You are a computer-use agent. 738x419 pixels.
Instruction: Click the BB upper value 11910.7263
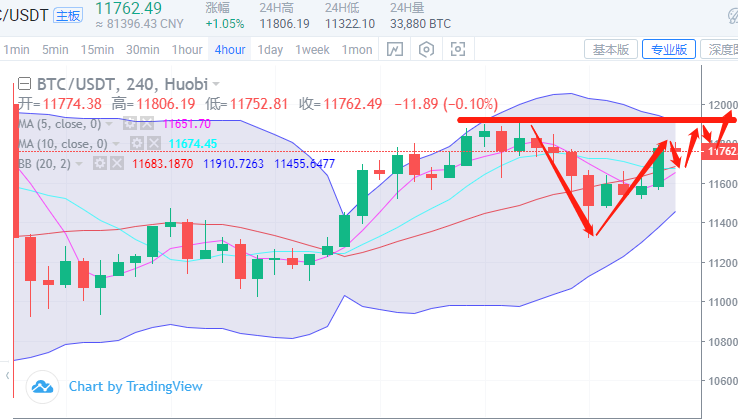(x=233, y=163)
